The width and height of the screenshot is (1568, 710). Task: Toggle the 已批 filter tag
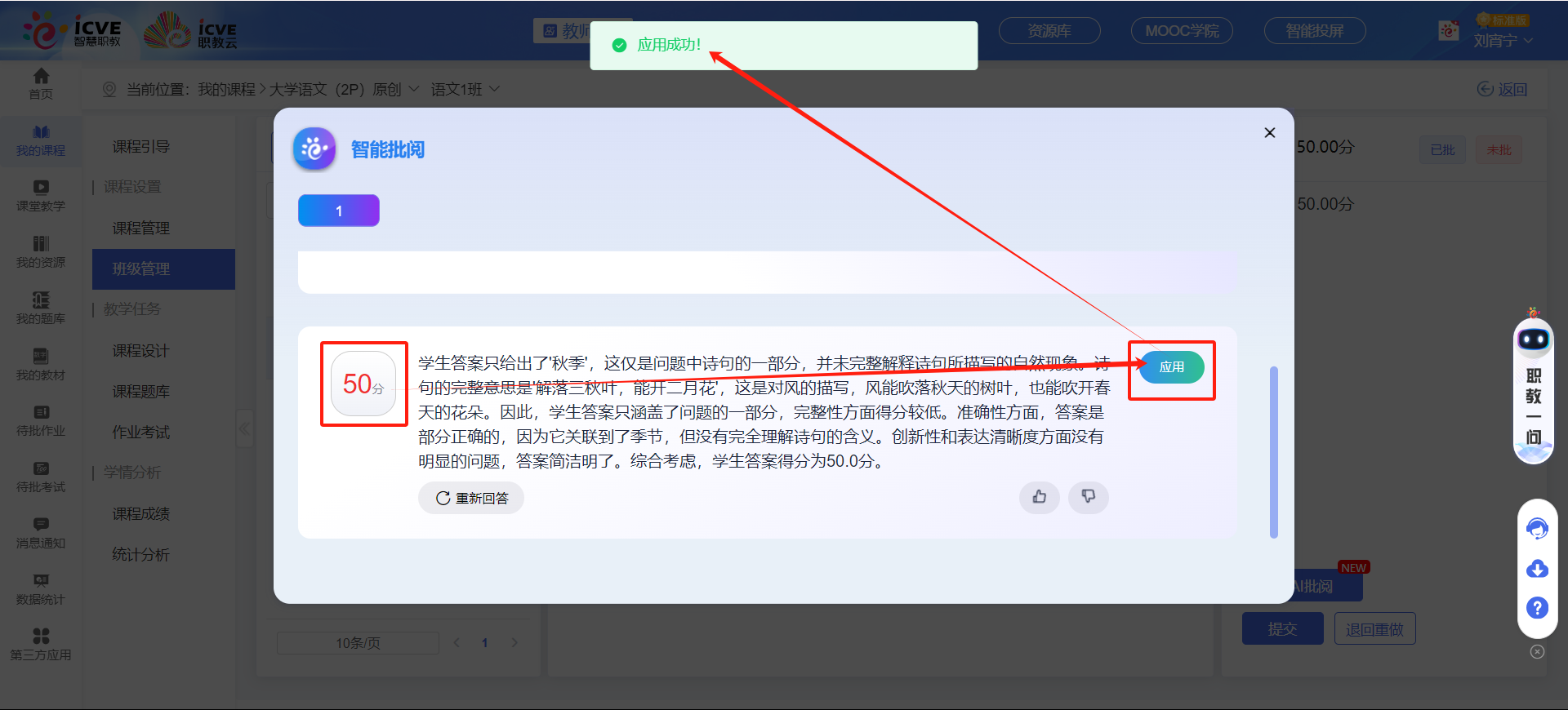point(1442,150)
